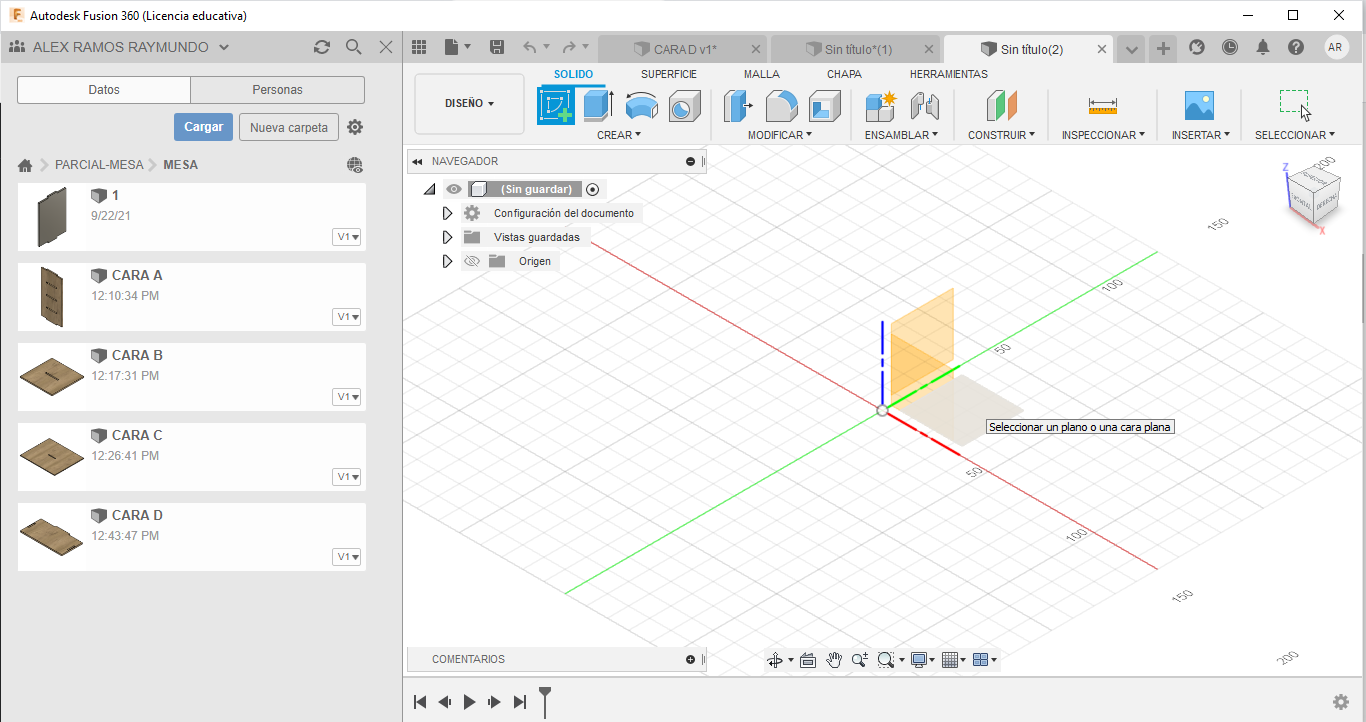Click the Look At navigation icon
The width and height of the screenshot is (1366, 722).
(808, 660)
